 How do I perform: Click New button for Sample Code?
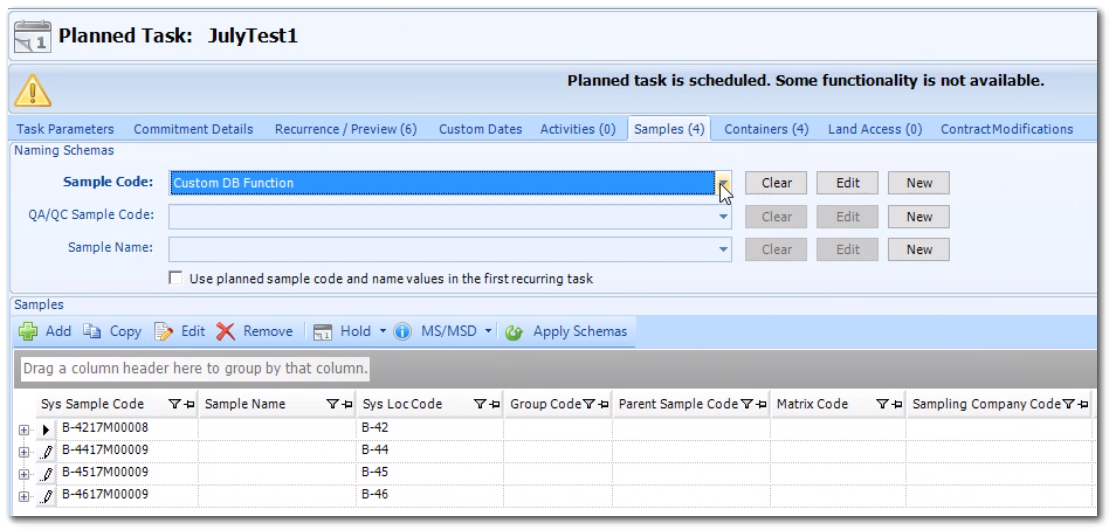[919, 183]
